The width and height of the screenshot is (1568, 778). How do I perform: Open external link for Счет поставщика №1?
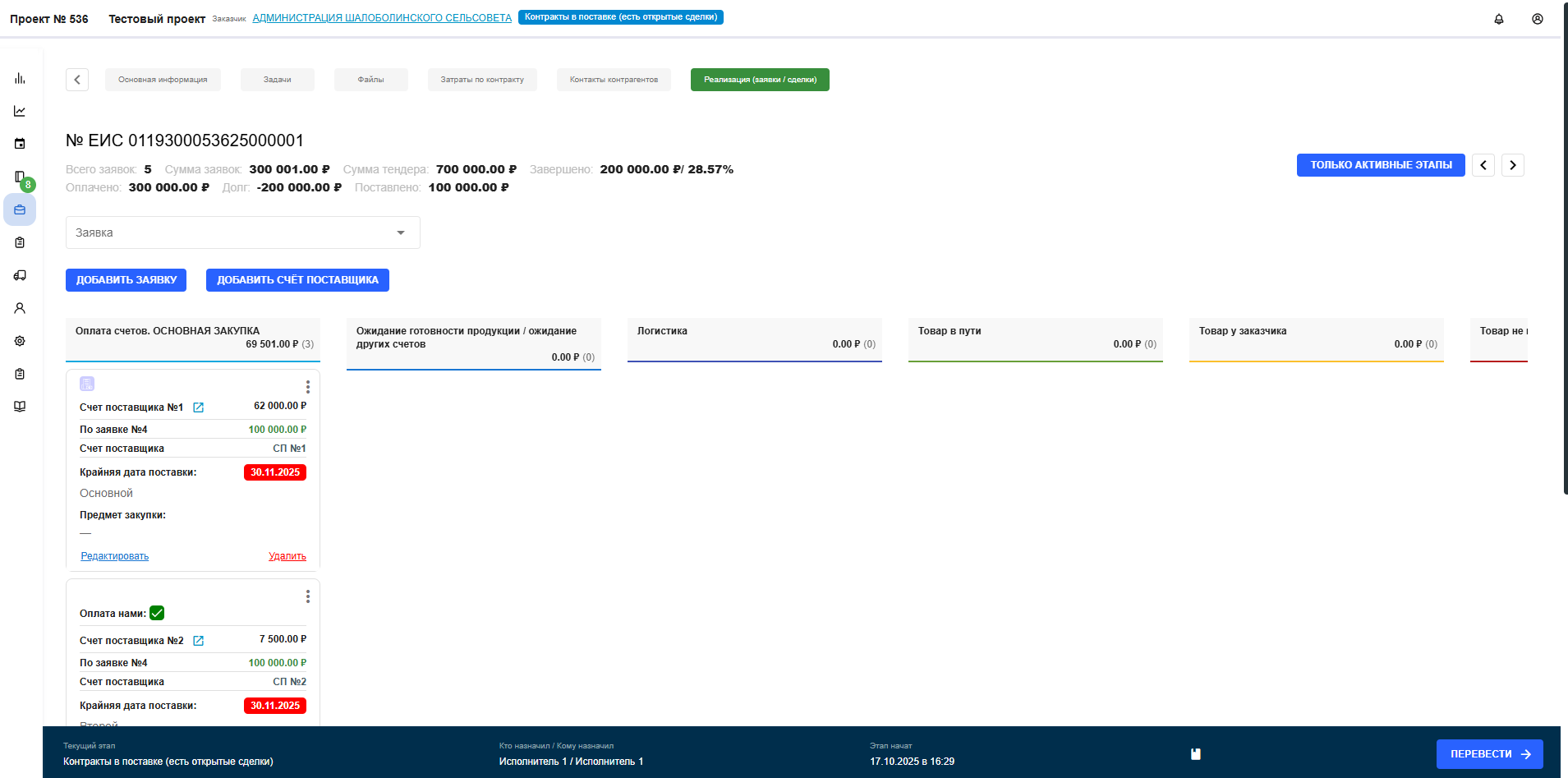198,407
